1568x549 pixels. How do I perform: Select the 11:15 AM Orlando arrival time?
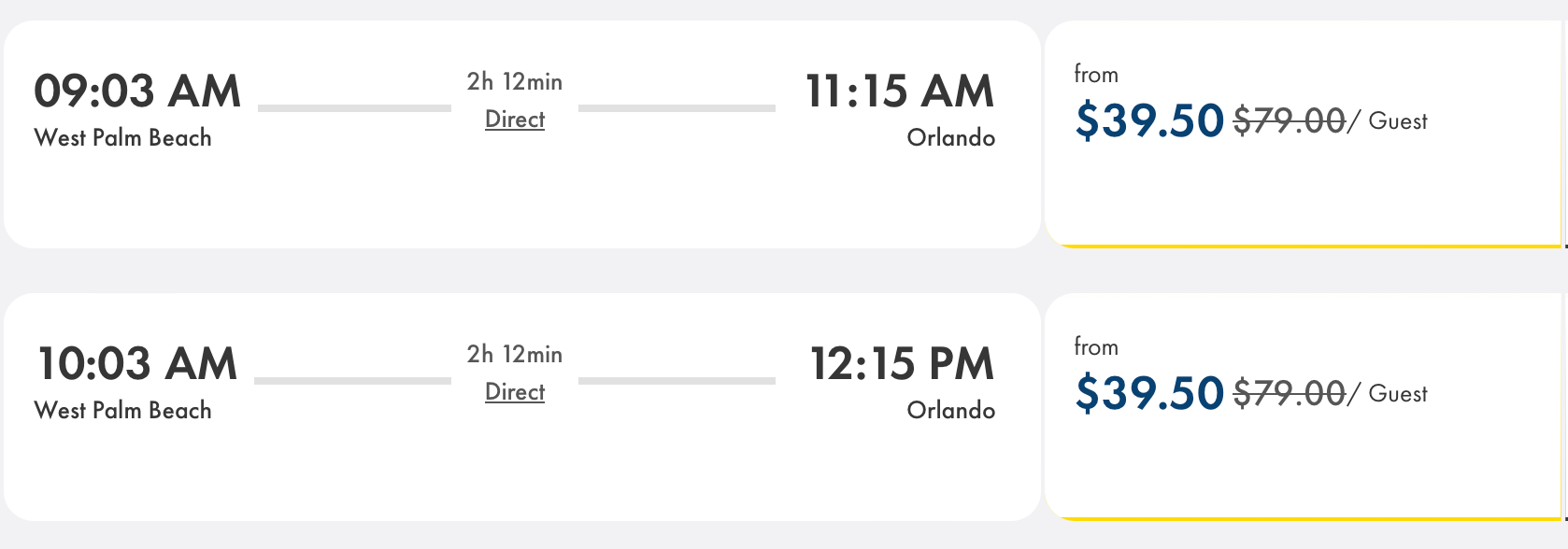(x=899, y=91)
